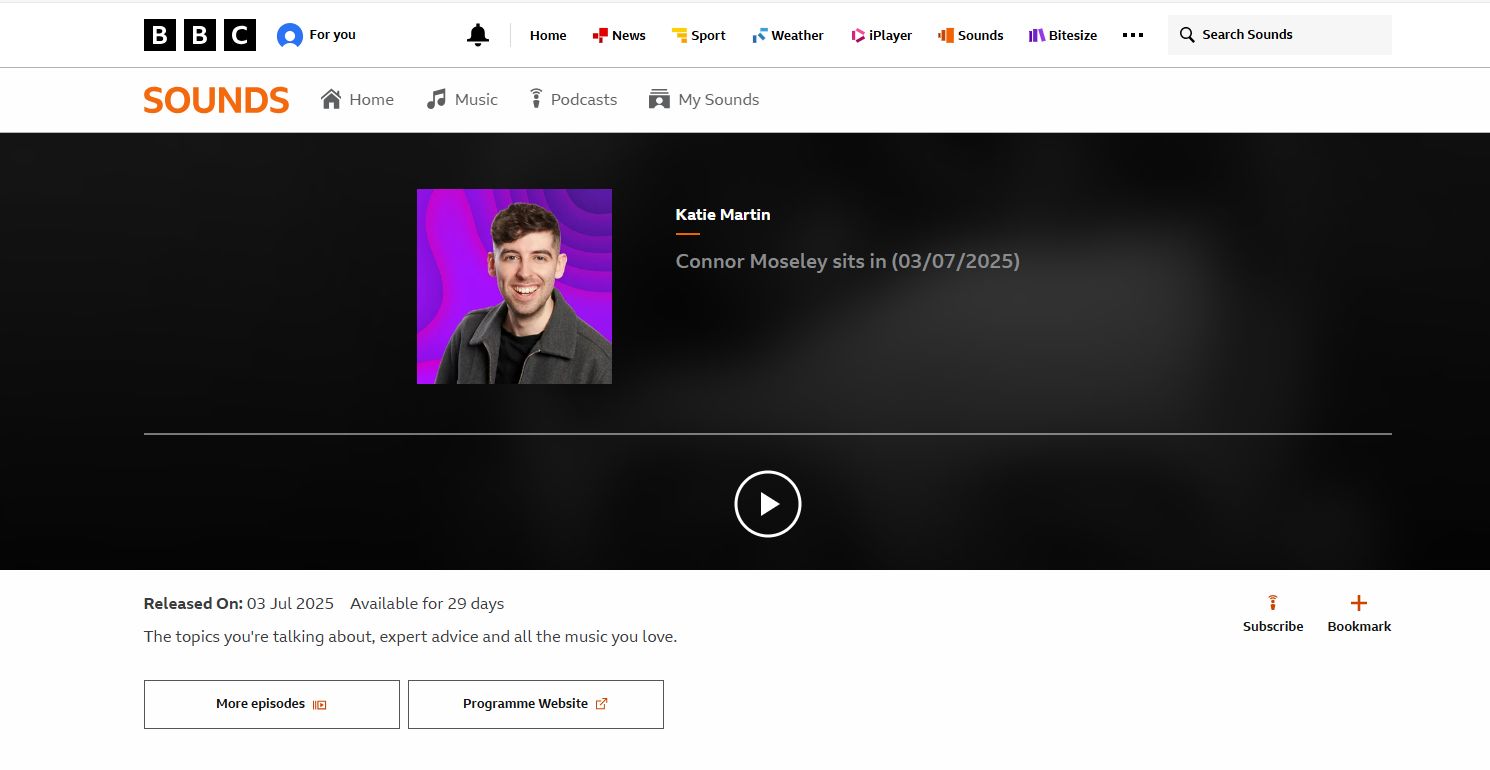Viewport: 1490px width, 770px height.
Task: Open BBC iPlayer link
Action: coord(881,35)
